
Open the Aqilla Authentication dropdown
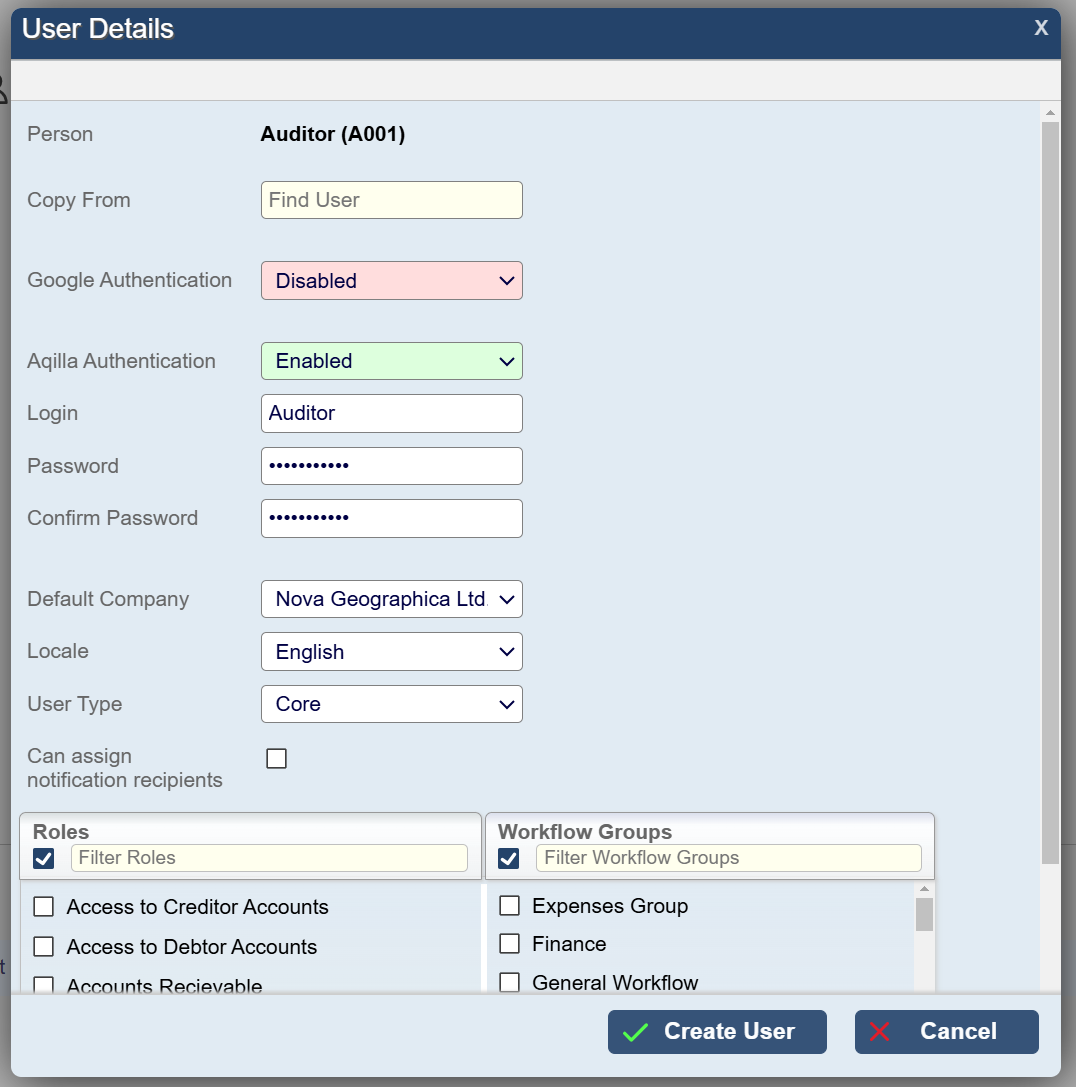pyautogui.click(x=392, y=361)
